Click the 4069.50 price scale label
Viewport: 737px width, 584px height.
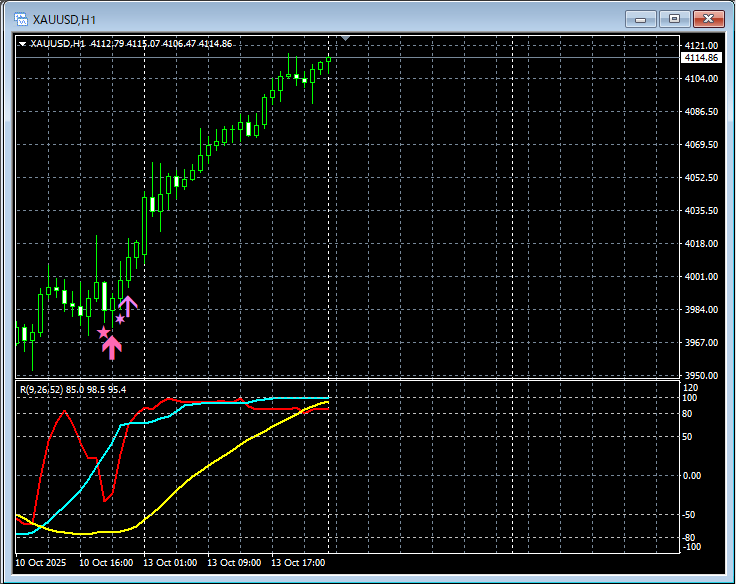click(x=701, y=144)
